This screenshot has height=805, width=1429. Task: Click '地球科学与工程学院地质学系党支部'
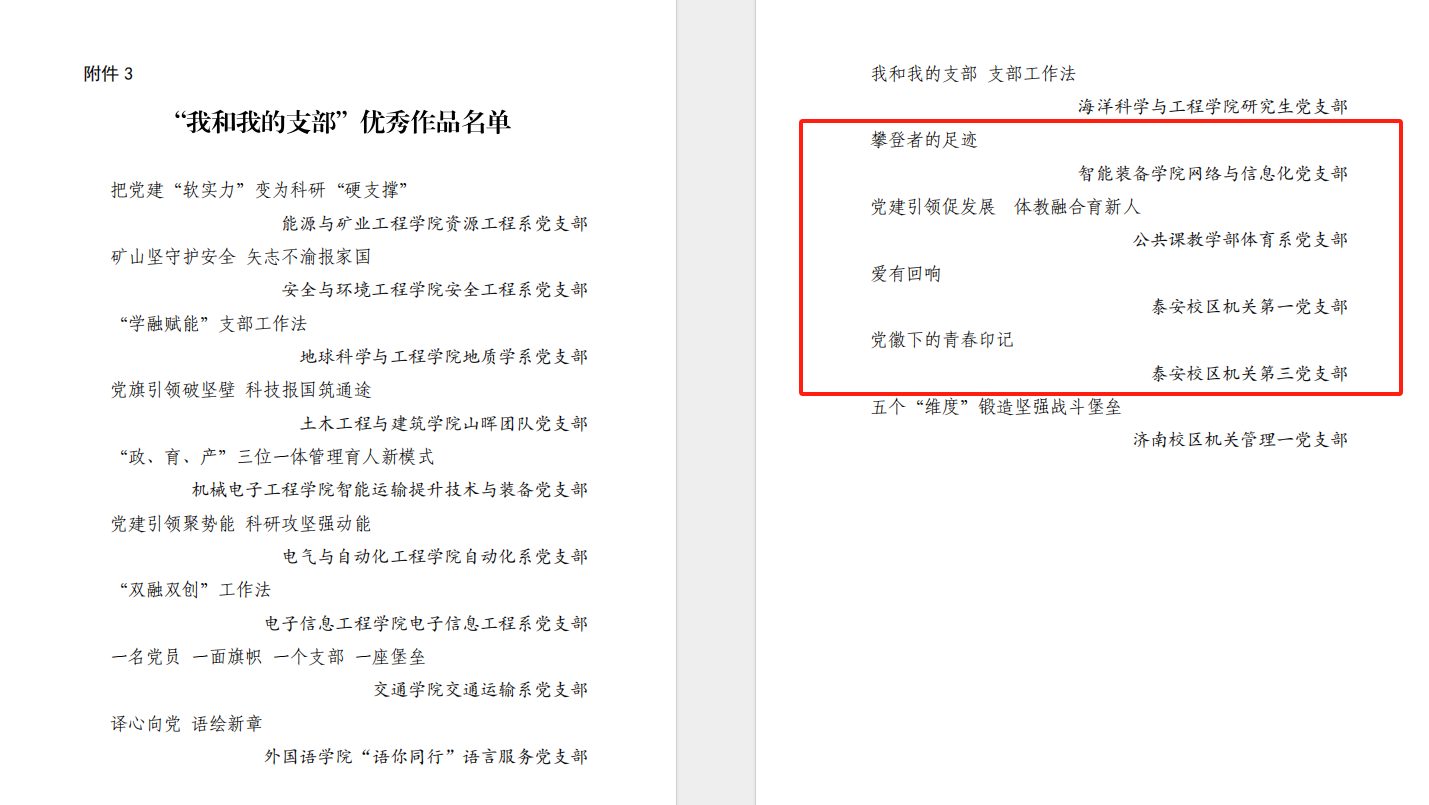point(444,357)
